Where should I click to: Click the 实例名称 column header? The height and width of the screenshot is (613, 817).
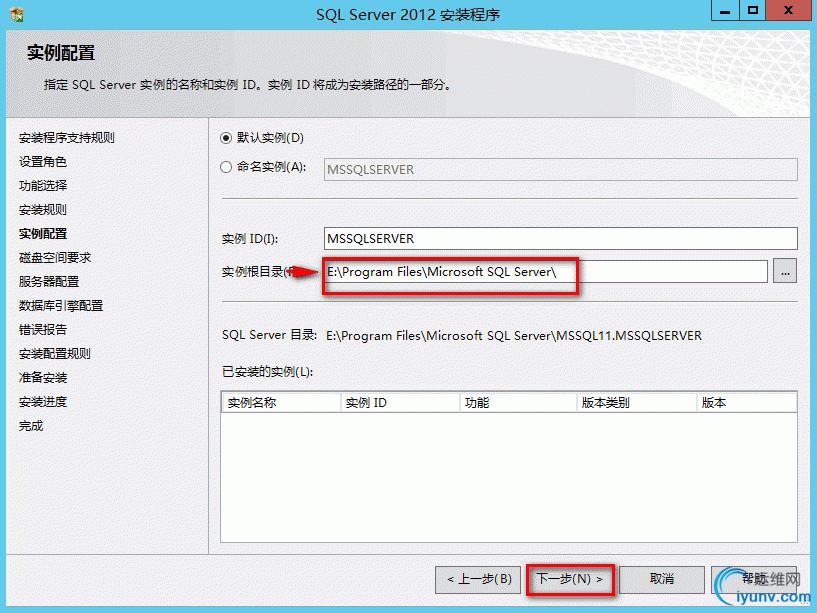[x=281, y=402]
